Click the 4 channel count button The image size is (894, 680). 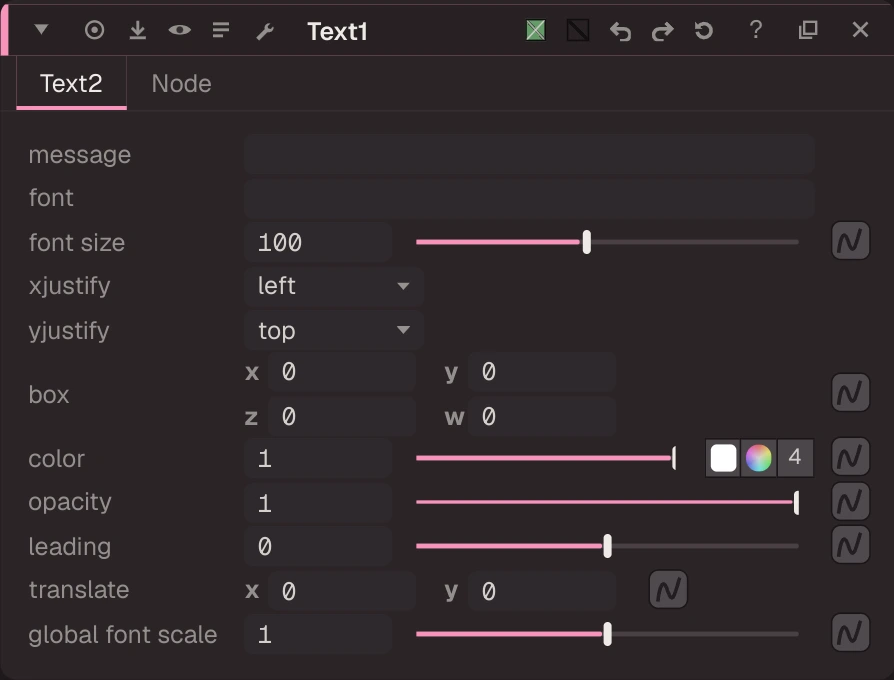coord(795,457)
